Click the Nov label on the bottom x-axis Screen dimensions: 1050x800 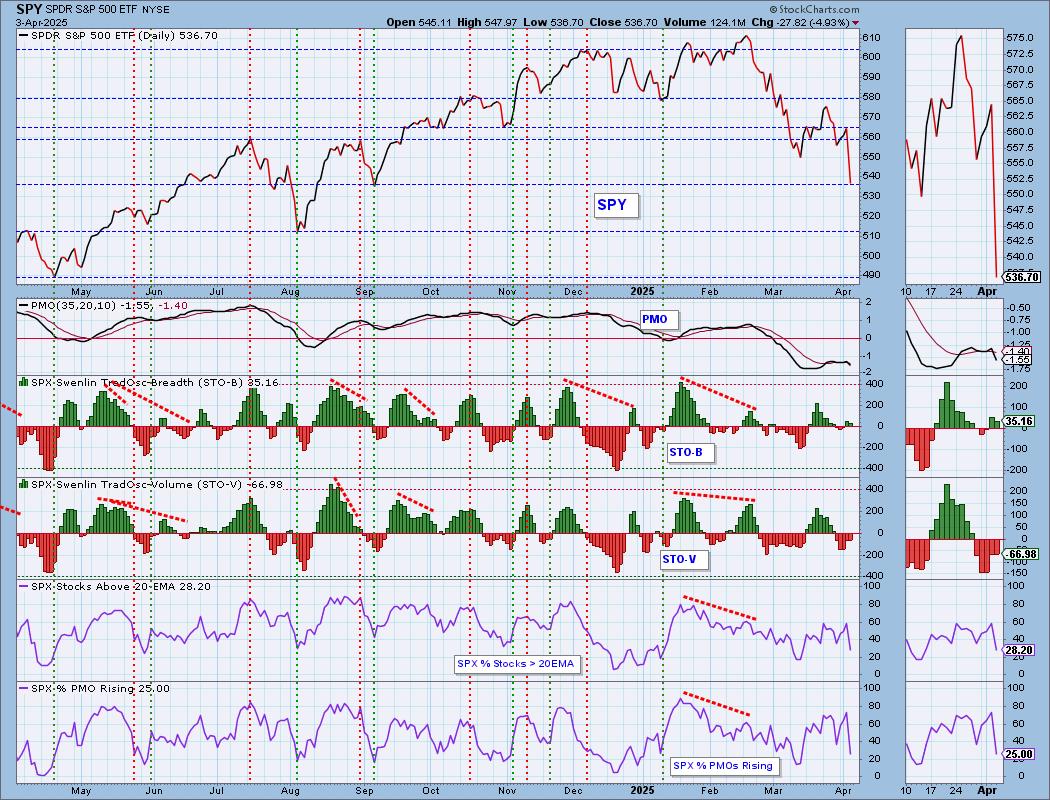(x=507, y=790)
